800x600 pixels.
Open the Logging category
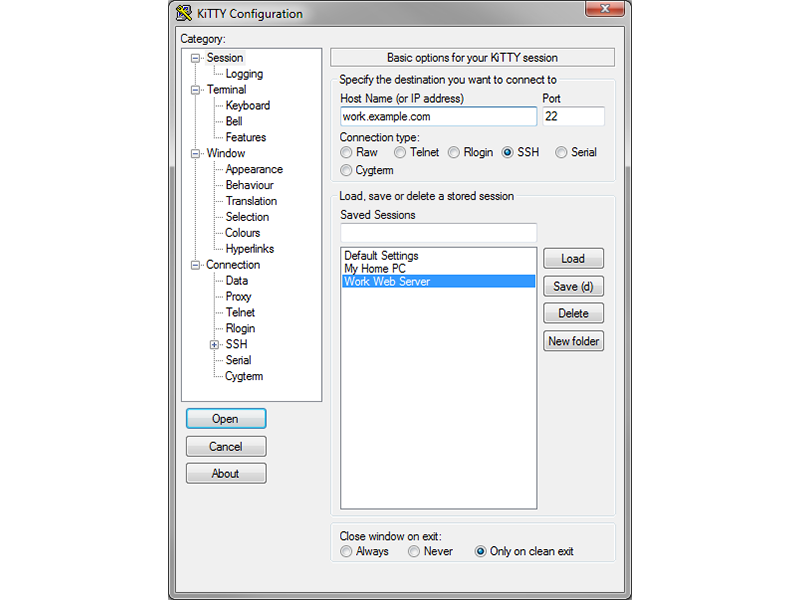[244, 74]
